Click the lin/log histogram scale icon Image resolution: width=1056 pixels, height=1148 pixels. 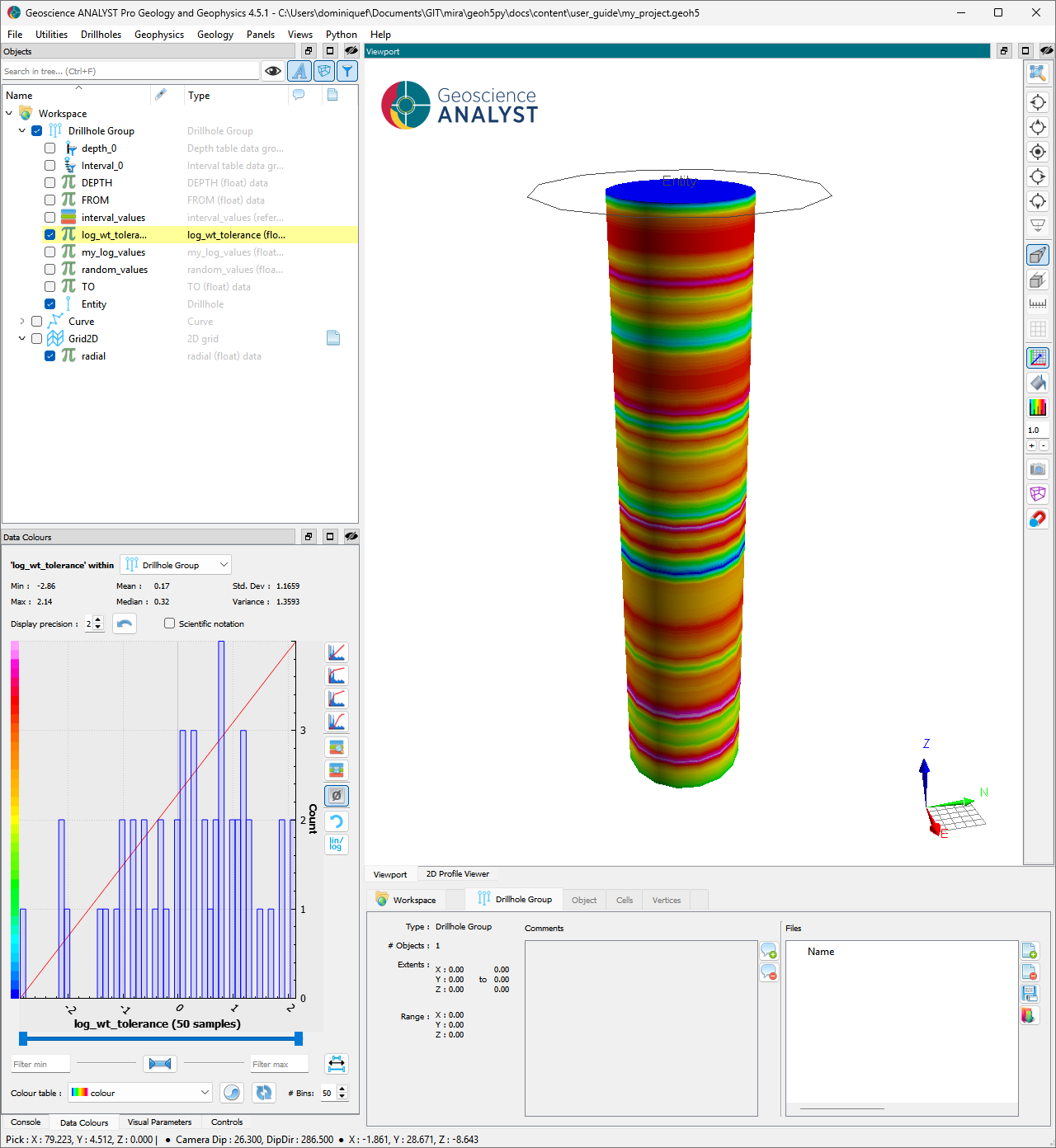pyautogui.click(x=337, y=844)
